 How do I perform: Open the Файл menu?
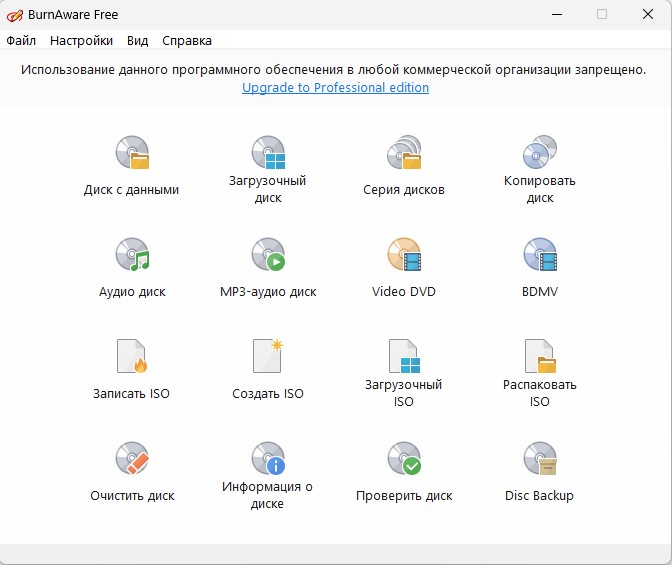coord(21,41)
